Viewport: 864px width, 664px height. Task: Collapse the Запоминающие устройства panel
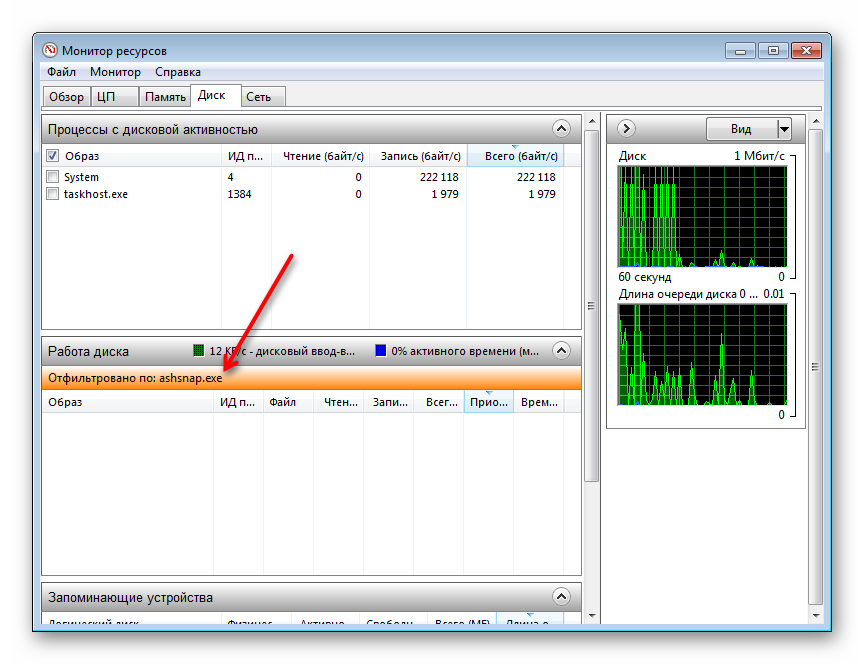pyautogui.click(x=561, y=596)
